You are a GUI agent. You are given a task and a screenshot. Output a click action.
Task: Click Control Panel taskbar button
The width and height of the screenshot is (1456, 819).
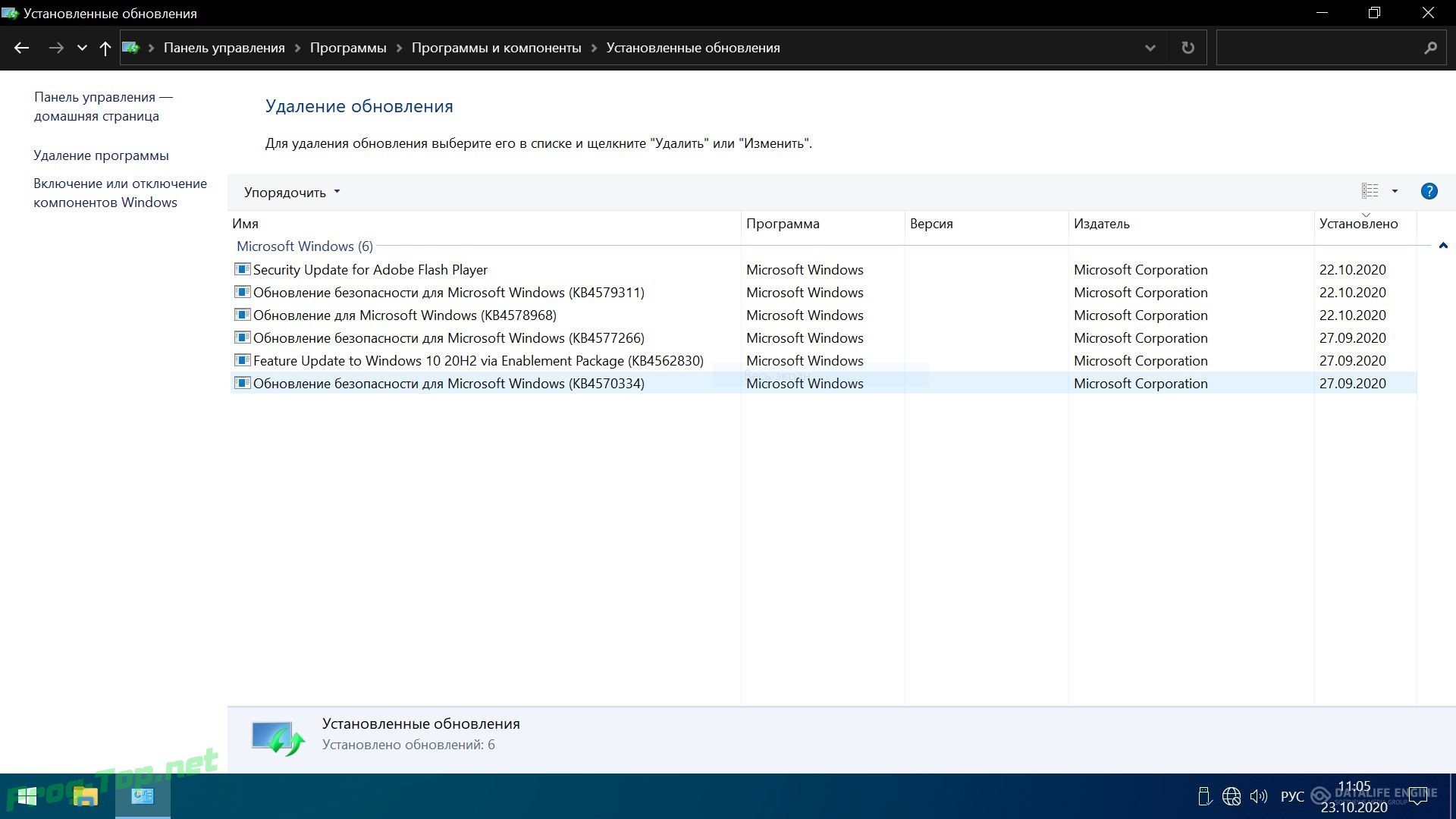(x=143, y=796)
